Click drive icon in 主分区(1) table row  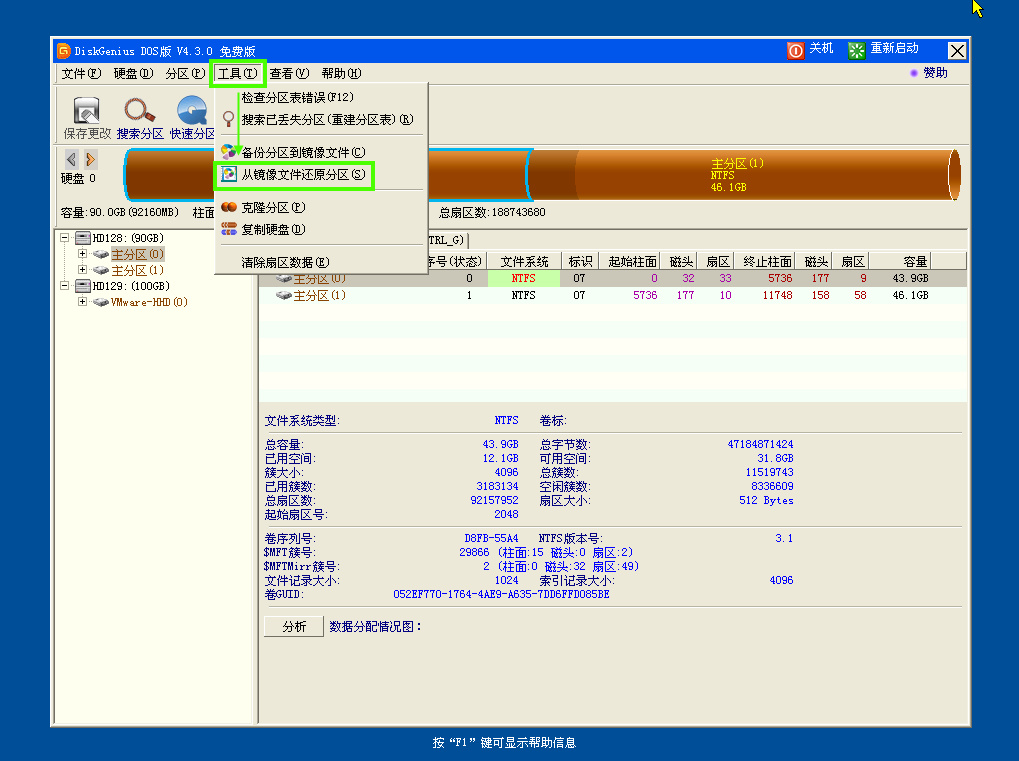(283, 295)
